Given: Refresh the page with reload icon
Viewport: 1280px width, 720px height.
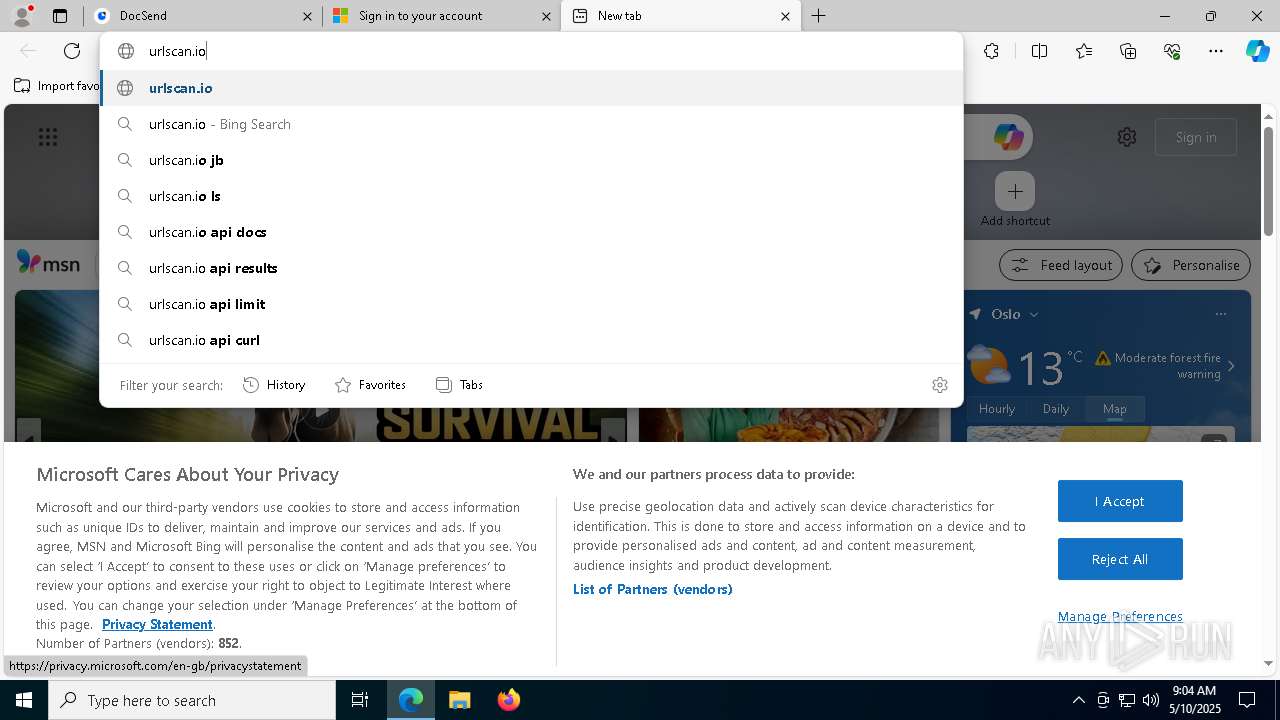Looking at the screenshot, I should pyautogui.click(x=72, y=51).
